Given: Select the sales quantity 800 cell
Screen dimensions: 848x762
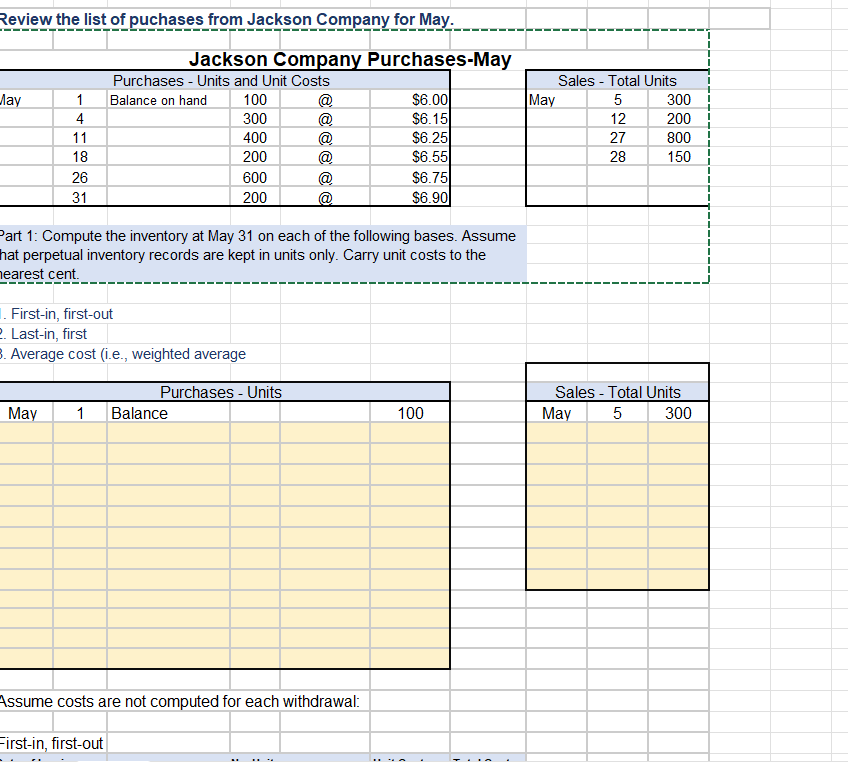Looking at the screenshot, I should 678,138.
